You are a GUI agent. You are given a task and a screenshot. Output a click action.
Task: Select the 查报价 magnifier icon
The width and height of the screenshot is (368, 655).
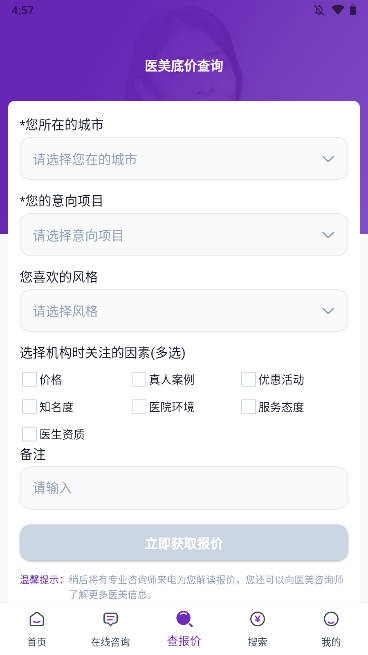tap(184, 619)
